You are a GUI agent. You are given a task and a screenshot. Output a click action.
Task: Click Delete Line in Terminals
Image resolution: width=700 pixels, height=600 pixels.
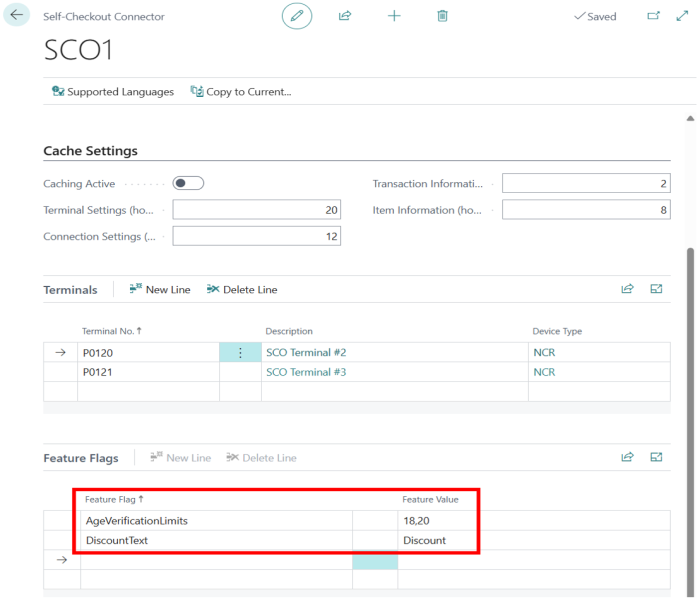click(242, 290)
